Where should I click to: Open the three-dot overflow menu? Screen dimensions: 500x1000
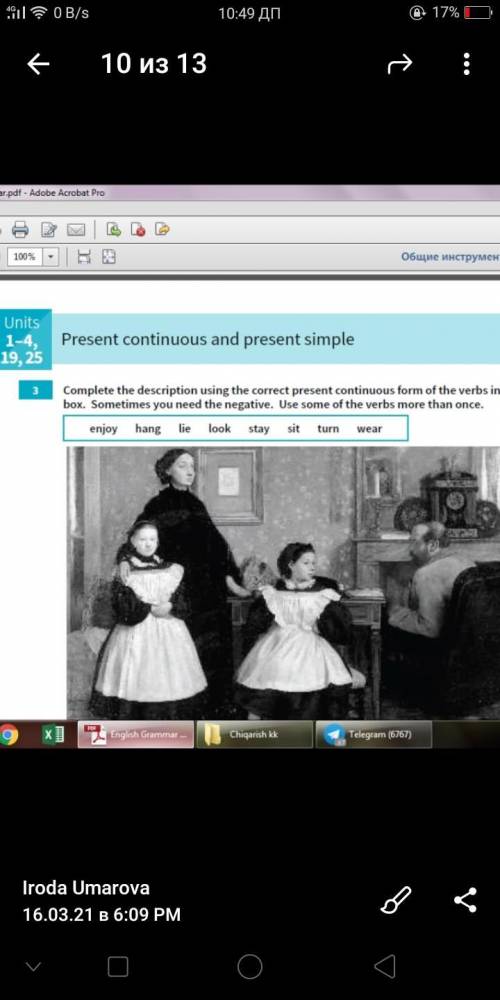coord(467,64)
